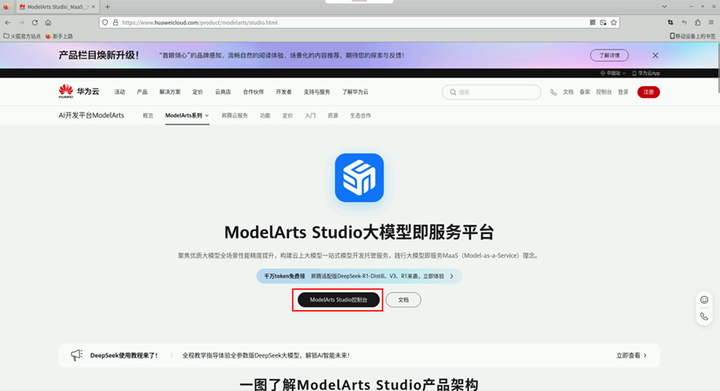Switch to the 功能 tab

click(x=265, y=116)
